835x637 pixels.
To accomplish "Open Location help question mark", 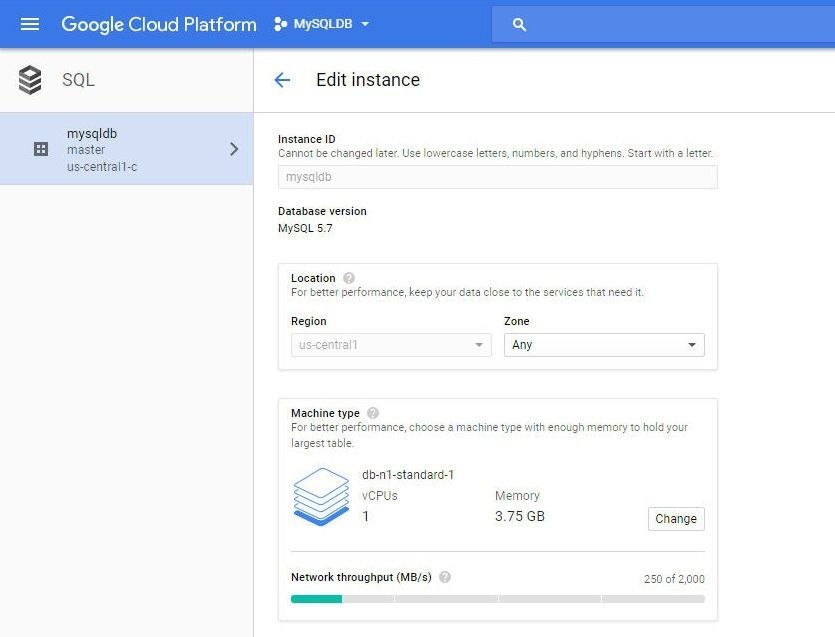I will (x=349, y=278).
